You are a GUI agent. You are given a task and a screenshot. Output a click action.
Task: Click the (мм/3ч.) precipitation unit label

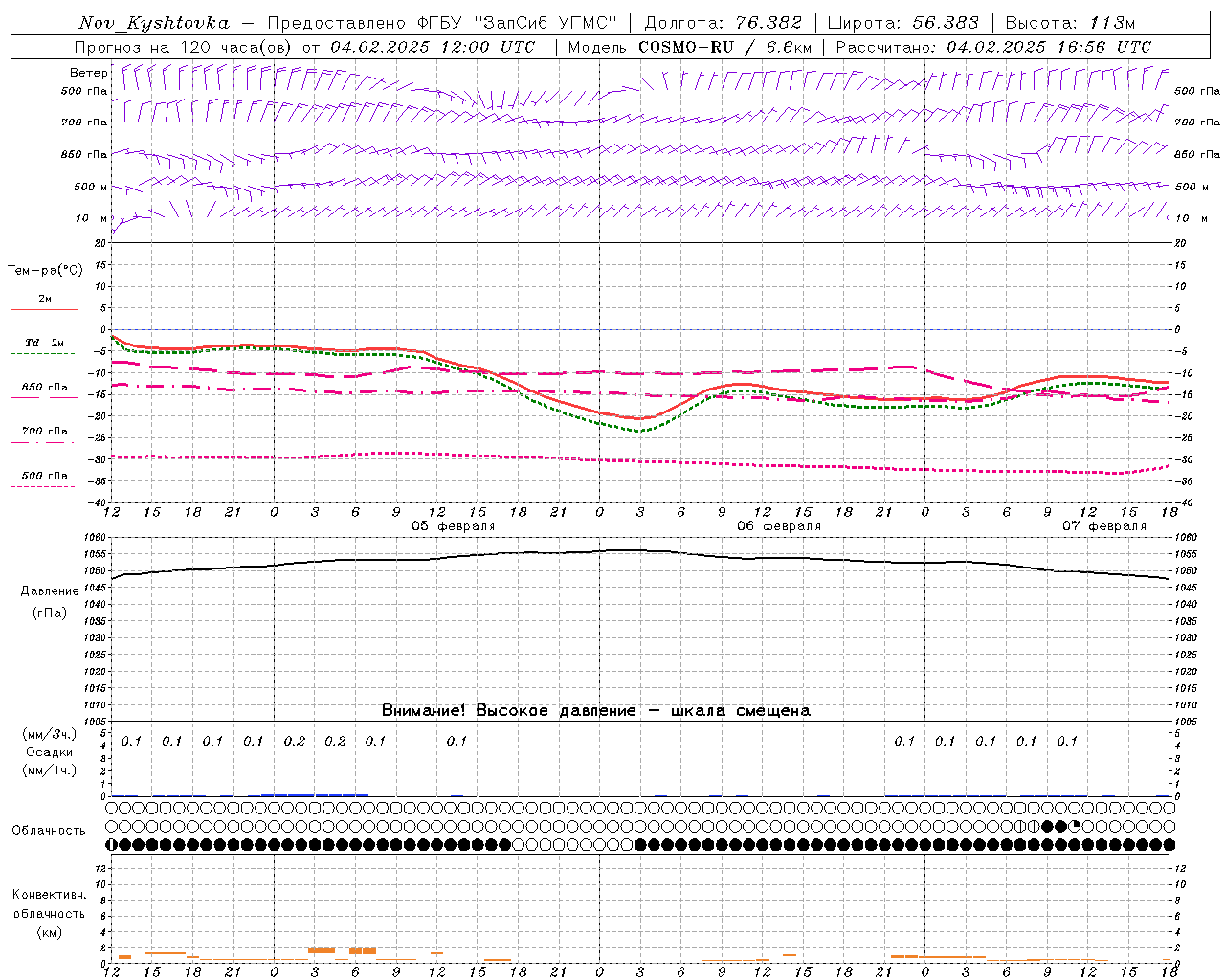50,734
